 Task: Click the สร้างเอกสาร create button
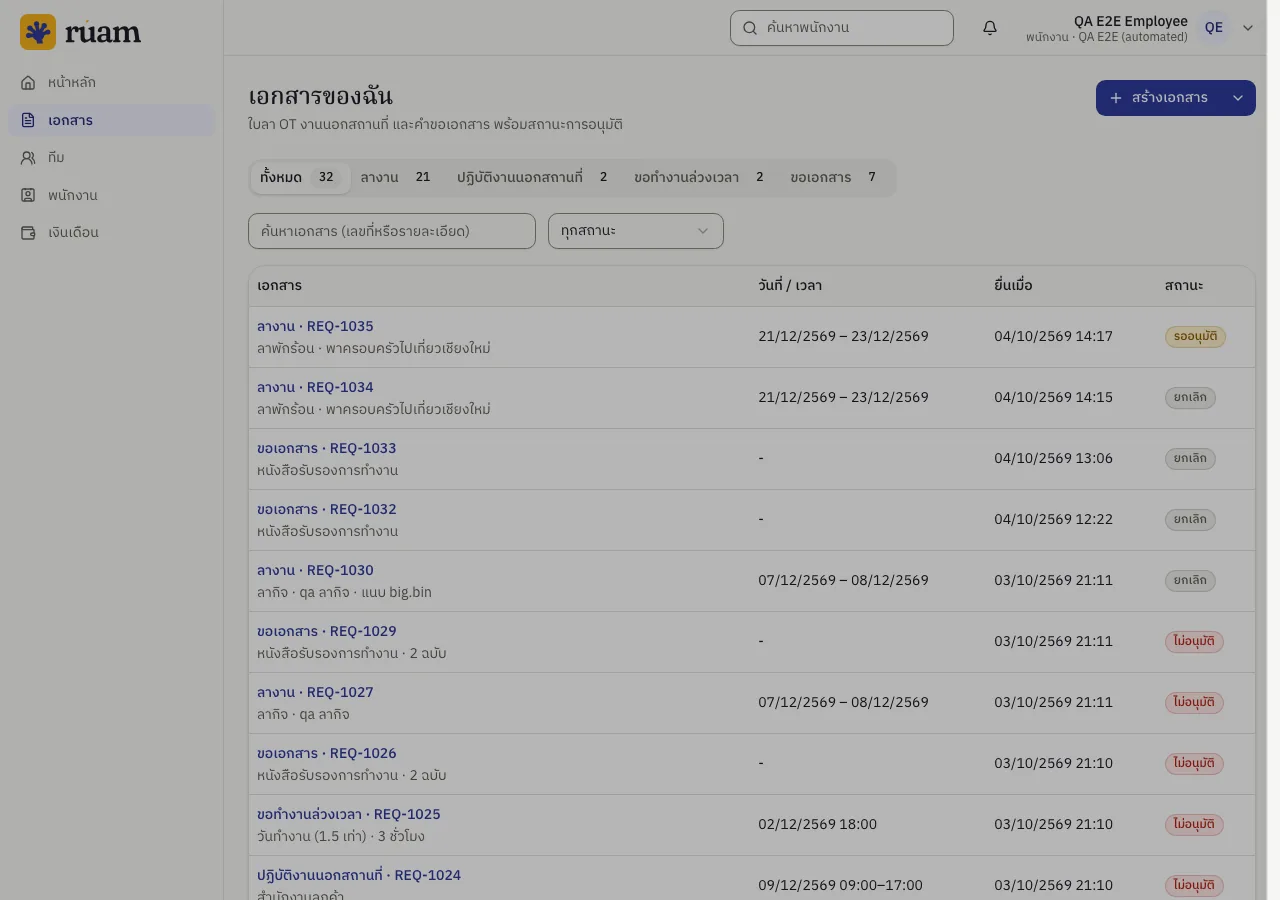1159,98
